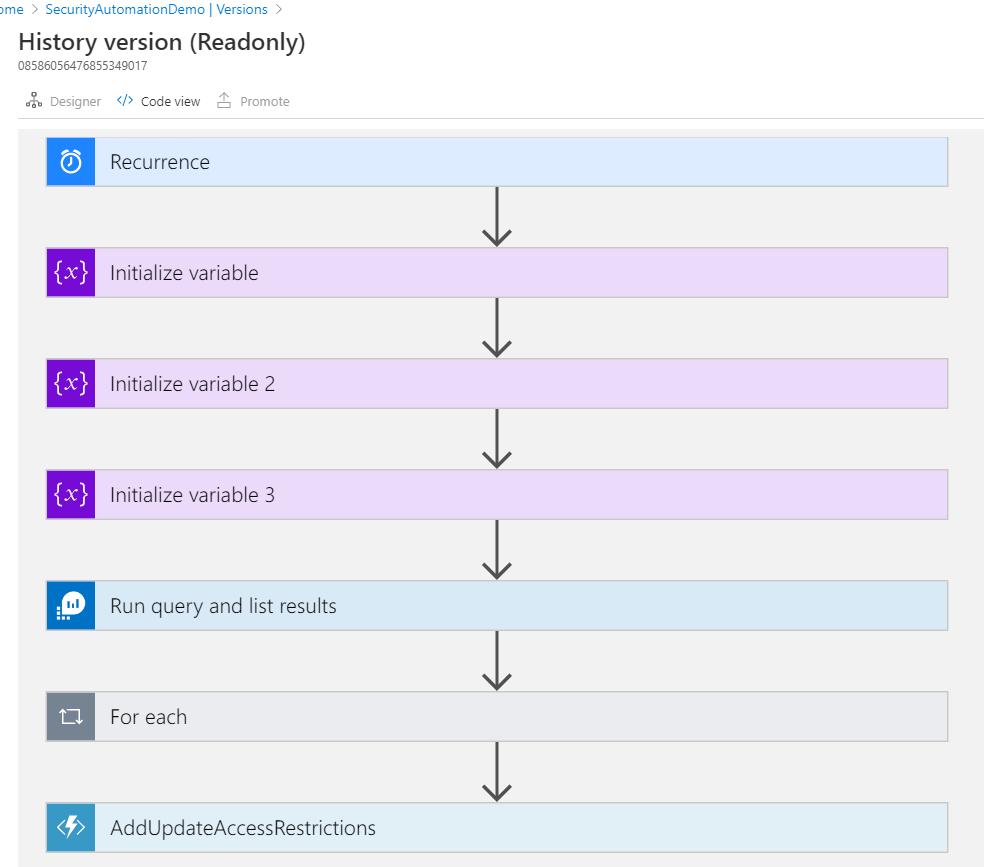
Task: Click arrow connector below Recurrence step
Action: 497,217
